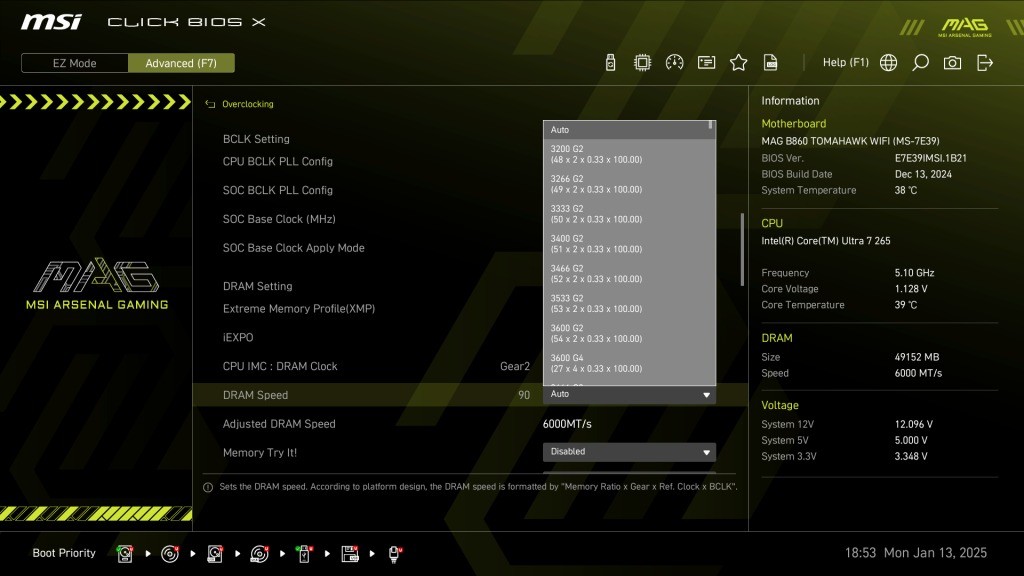Pick the 3200 G2 speed entry
This screenshot has width=1024, height=576.
[x=627, y=154]
